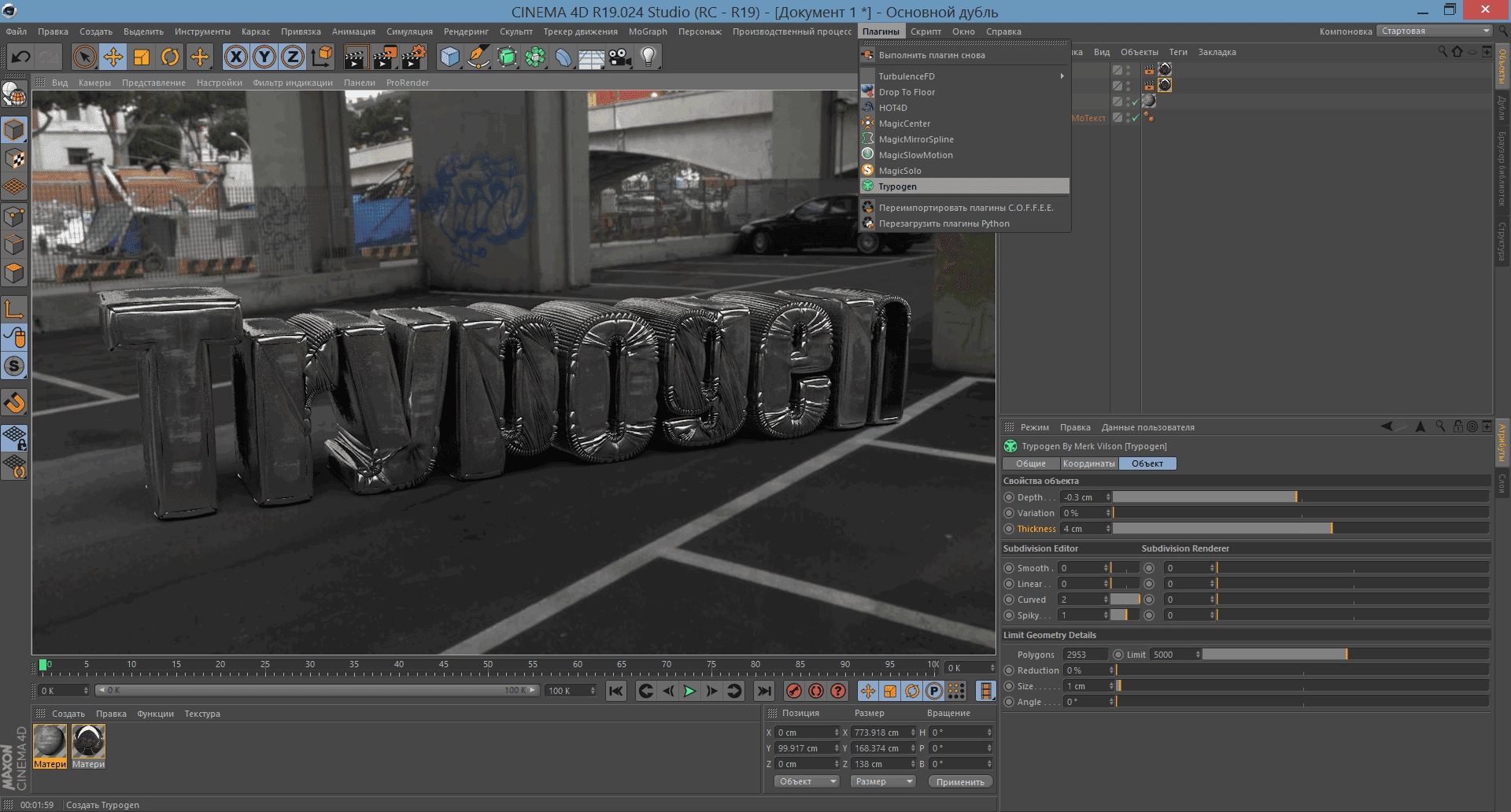Screen dimensions: 1511x812
Task: Toggle Autokeying red button
Action: [816, 691]
